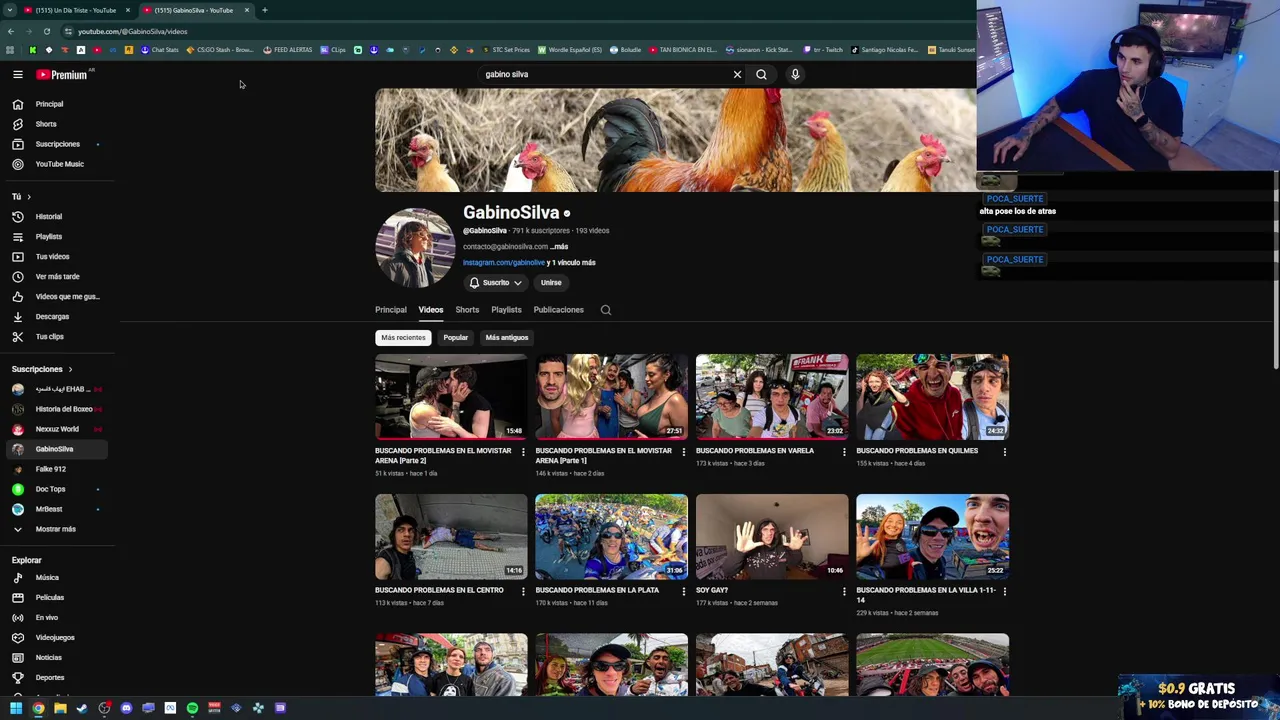This screenshot has width=1280, height=720.
Task: Open 'Videos que me gus...' list
Action: 56,297
